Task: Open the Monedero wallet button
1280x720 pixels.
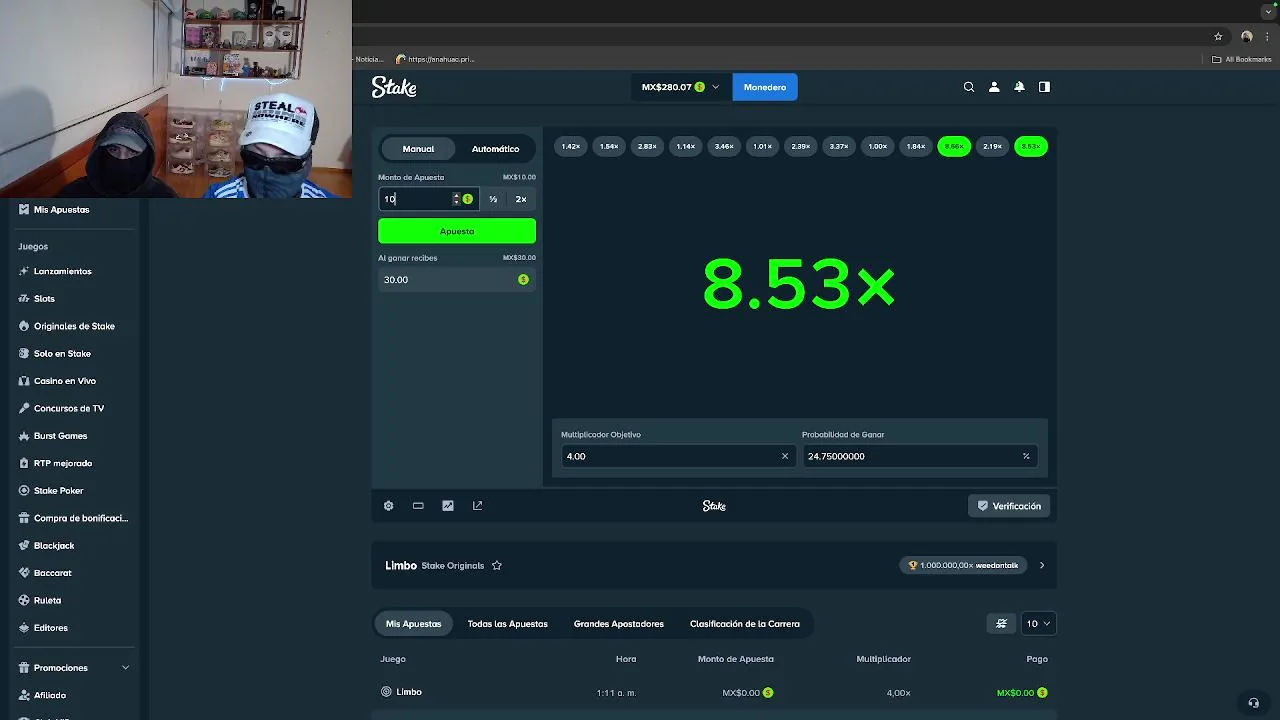Action: point(765,87)
